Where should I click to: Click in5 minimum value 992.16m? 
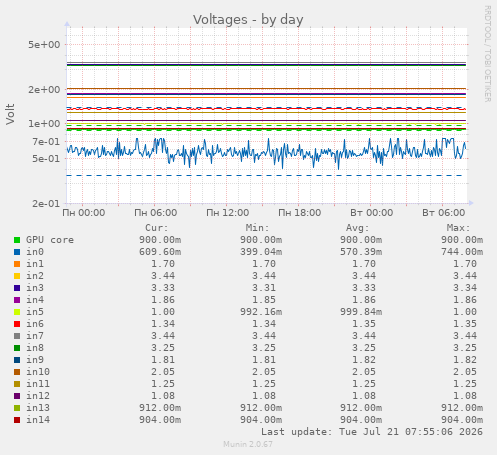pos(261,312)
